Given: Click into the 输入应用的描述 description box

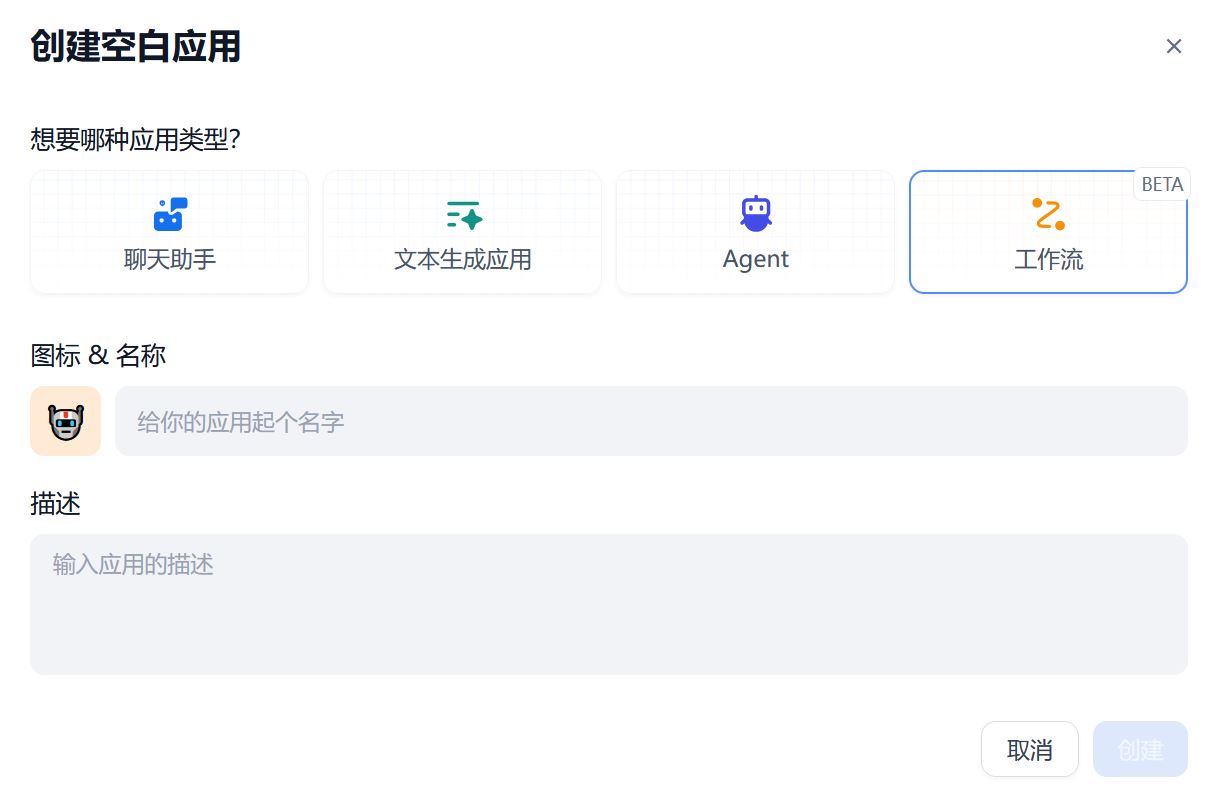Looking at the screenshot, I should coord(608,604).
